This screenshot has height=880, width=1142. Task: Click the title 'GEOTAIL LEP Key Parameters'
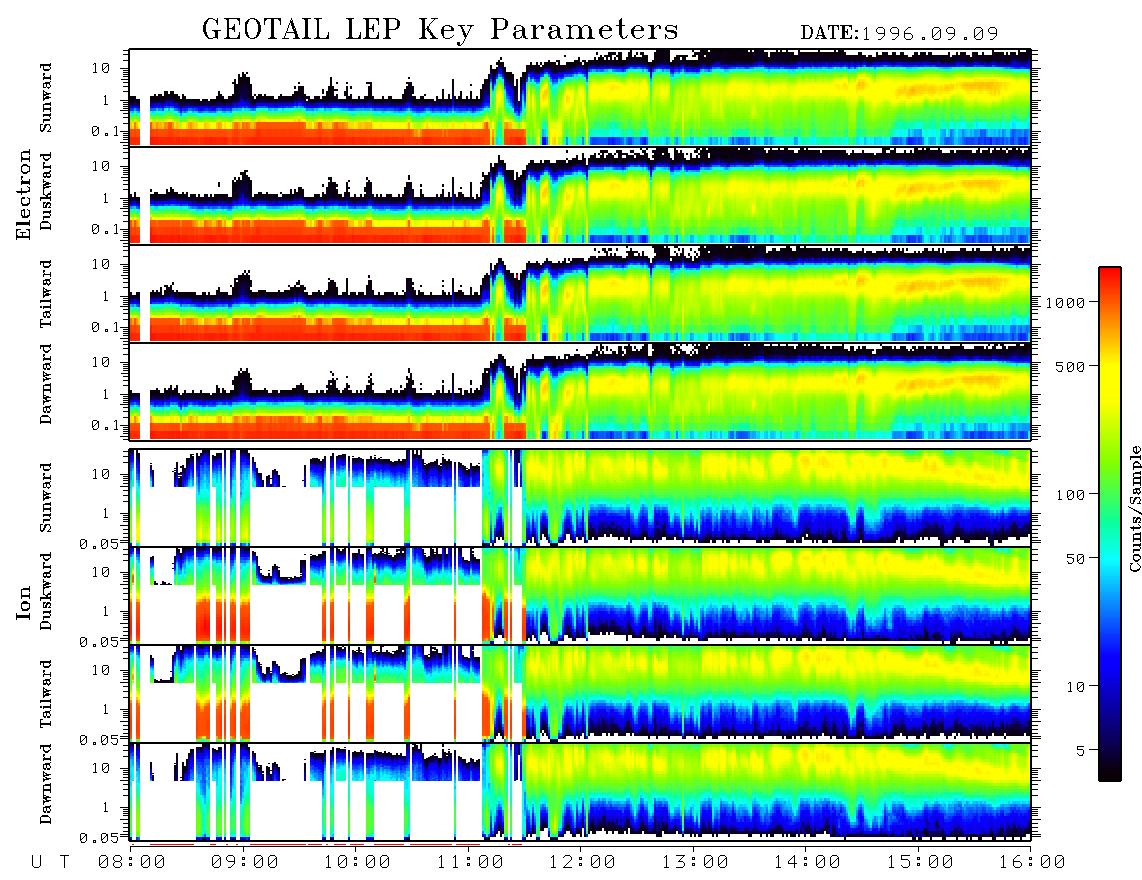440,30
